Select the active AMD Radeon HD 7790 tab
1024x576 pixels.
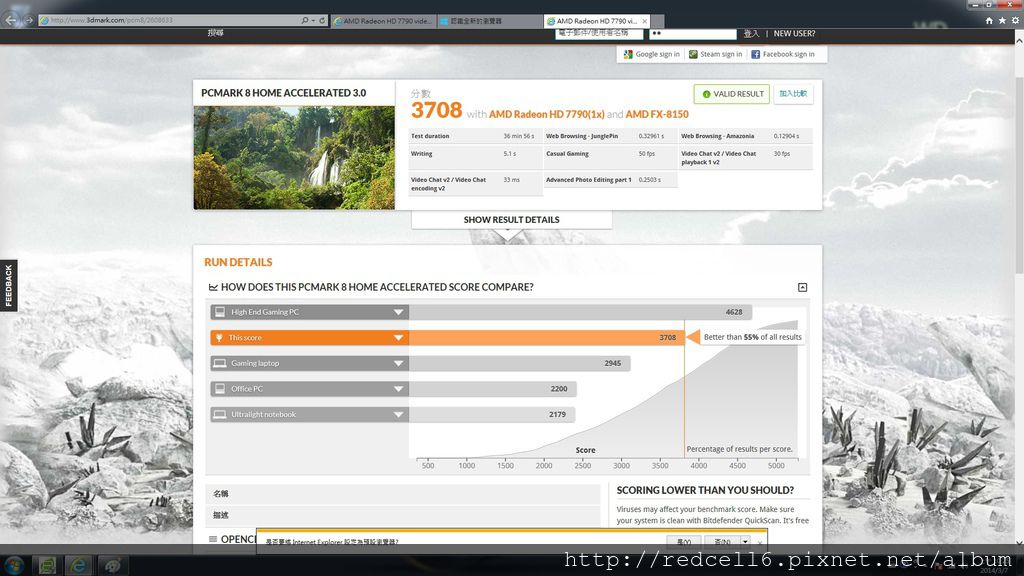(x=596, y=21)
